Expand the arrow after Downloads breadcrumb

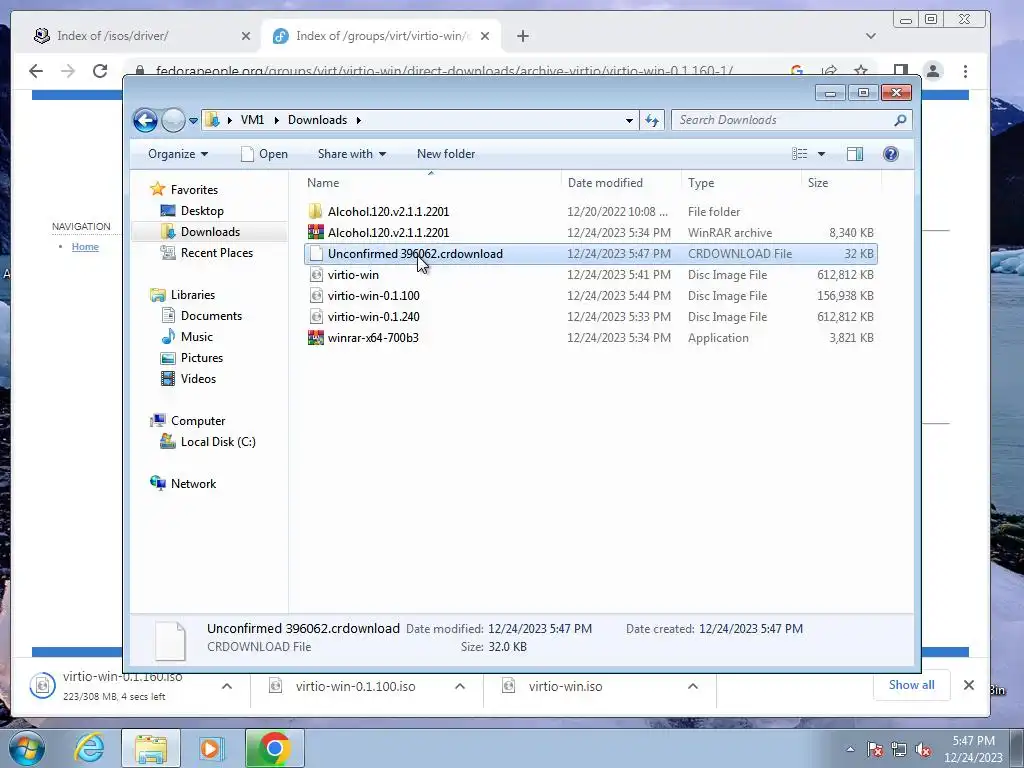tap(359, 120)
